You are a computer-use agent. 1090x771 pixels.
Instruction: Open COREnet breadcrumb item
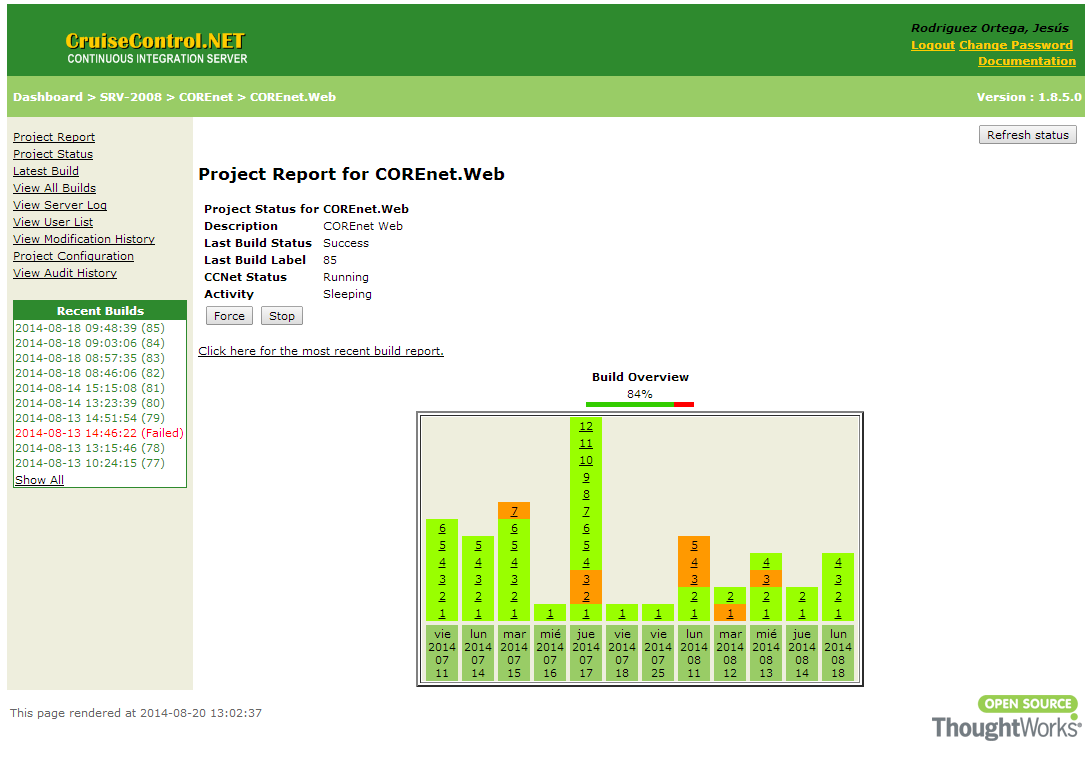(206, 97)
